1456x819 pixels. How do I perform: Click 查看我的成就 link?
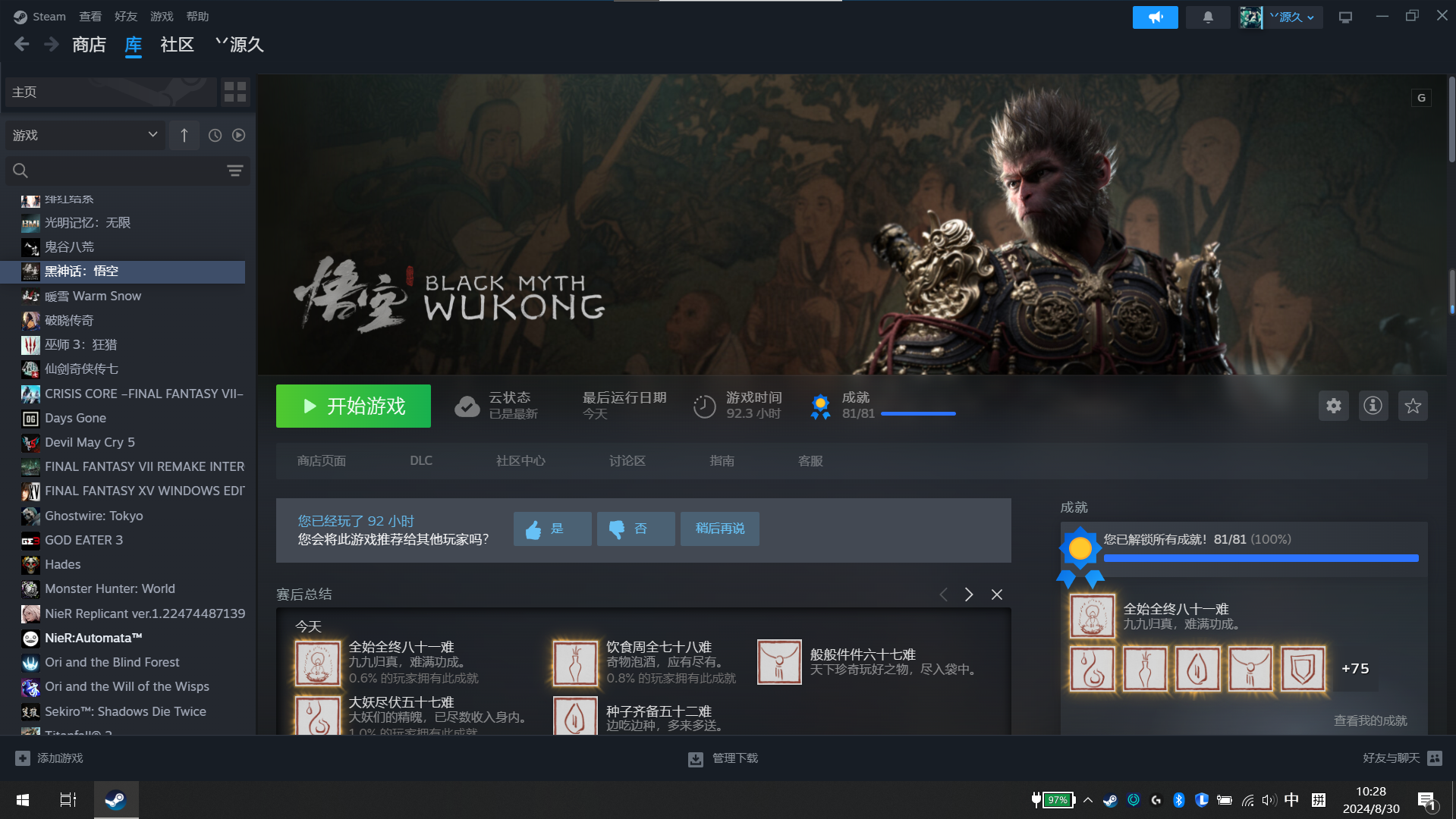click(1370, 721)
